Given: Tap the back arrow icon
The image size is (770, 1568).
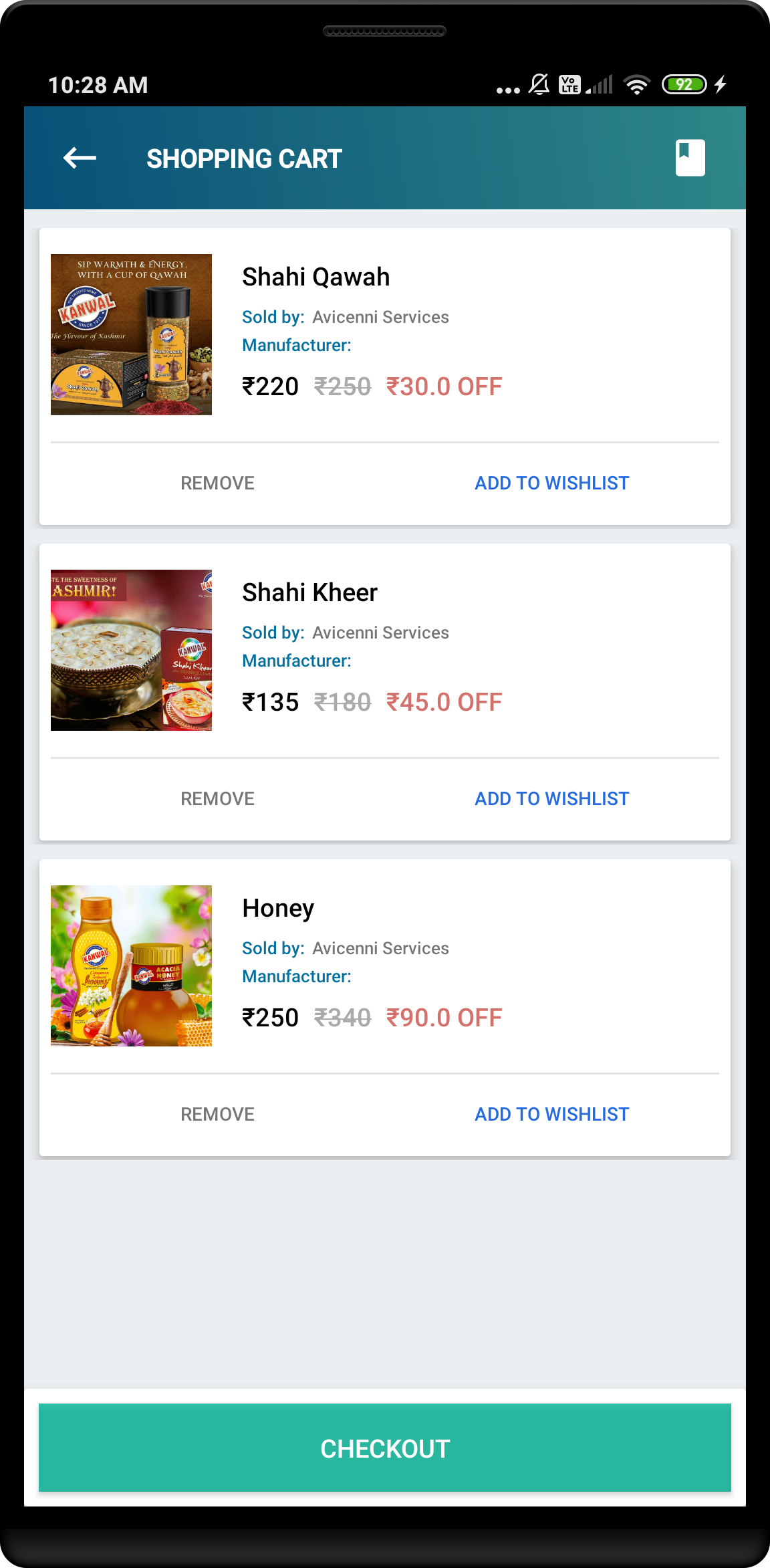Looking at the screenshot, I should tap(80, 158).
